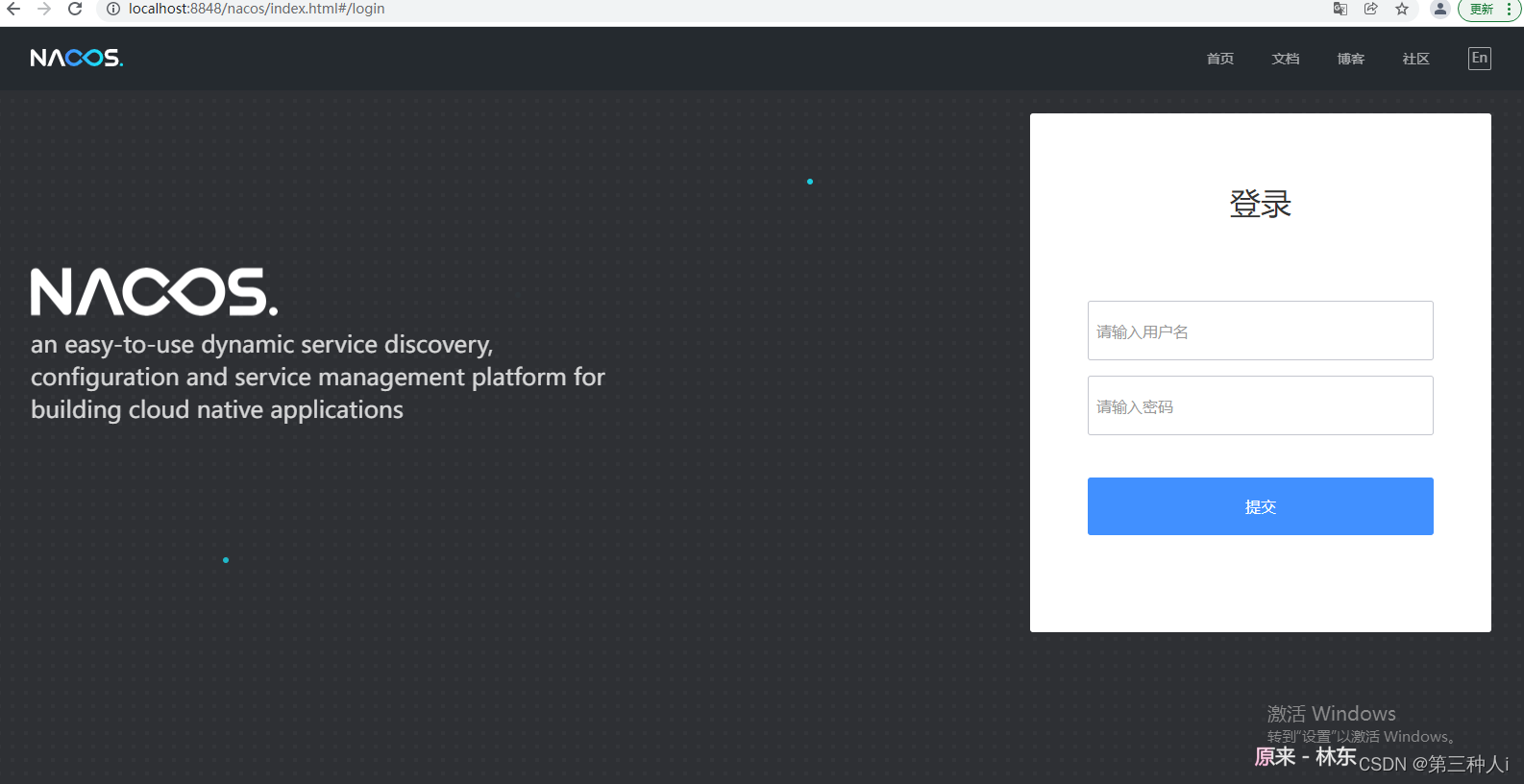This screenshot has width=1524, height=784.
Task: Click the site info icon in address bar
Action: [112, 9]
